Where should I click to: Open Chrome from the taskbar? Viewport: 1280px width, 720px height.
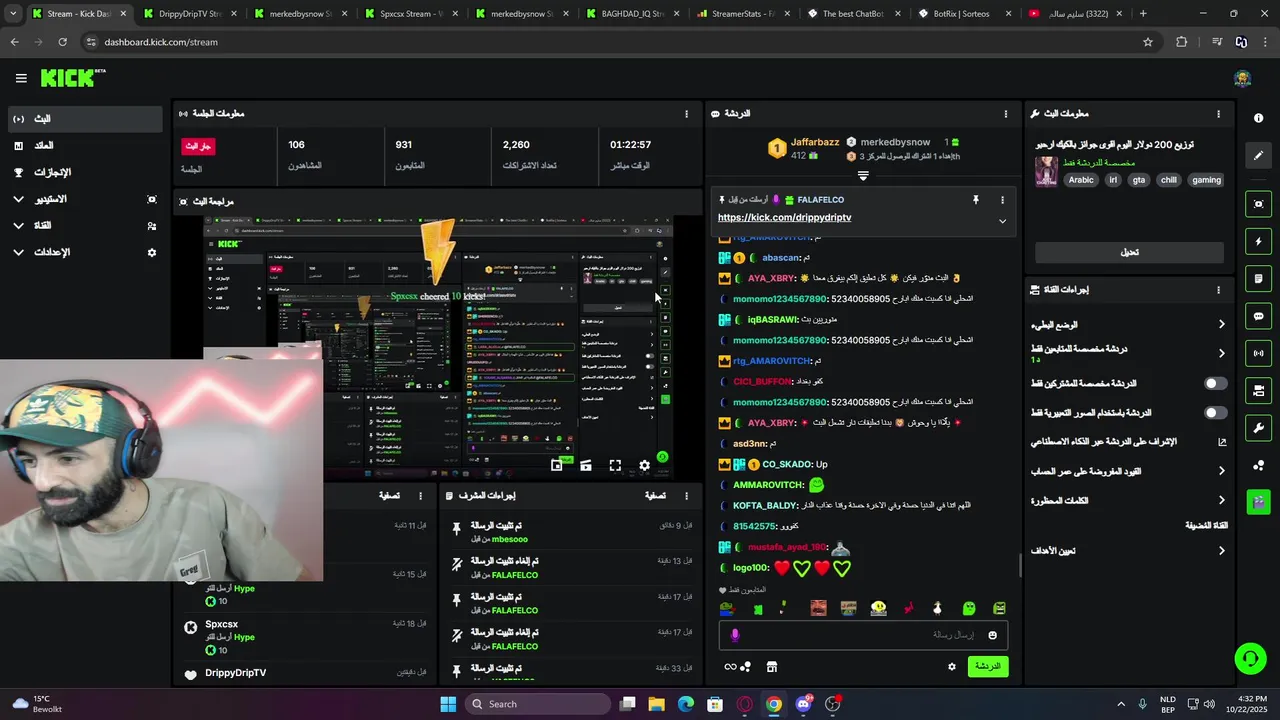[x=774, y=704]
